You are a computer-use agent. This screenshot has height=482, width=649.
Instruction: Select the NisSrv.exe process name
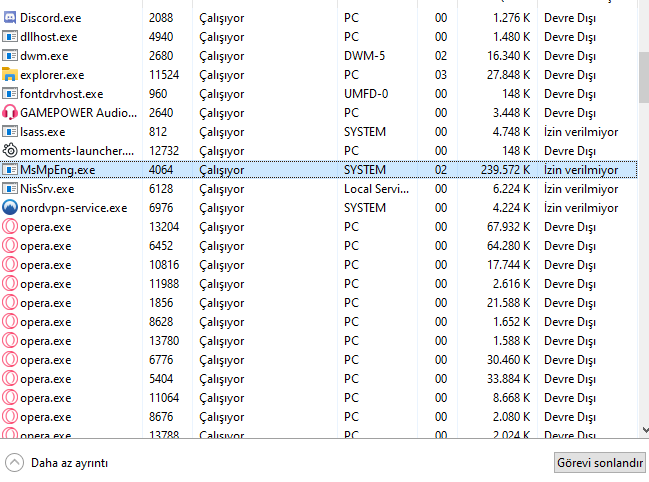[47, 189]
